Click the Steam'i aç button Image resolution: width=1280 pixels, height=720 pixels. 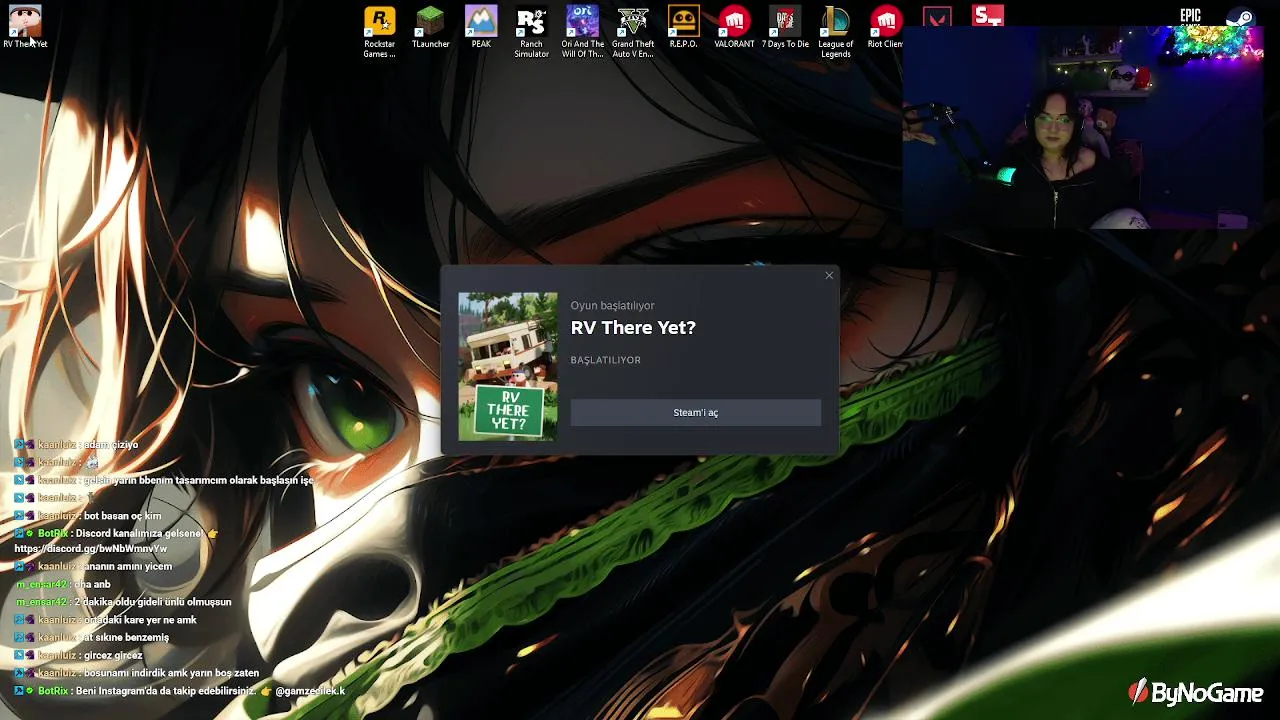point(696,413)
